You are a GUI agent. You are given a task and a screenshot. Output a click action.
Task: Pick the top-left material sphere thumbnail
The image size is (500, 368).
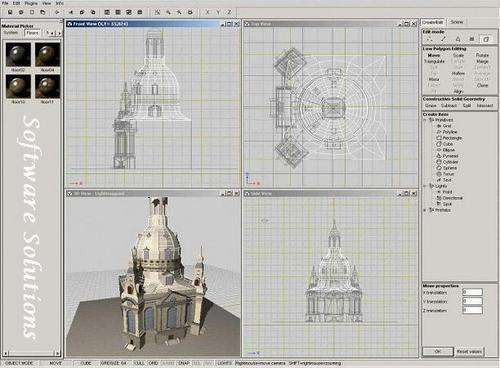(x=18, y=55)
